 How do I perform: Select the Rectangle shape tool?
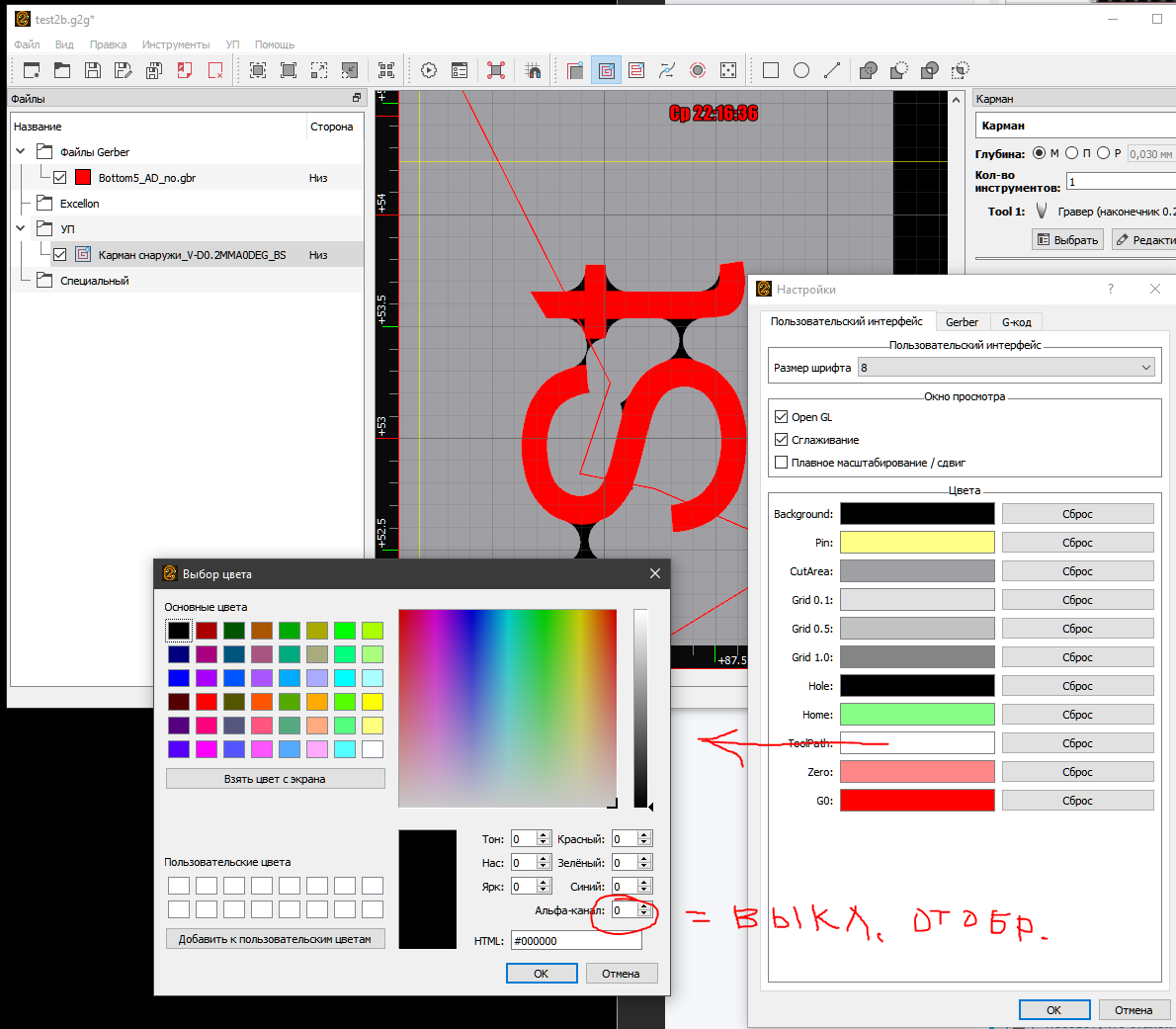click(x=770, y=70)
